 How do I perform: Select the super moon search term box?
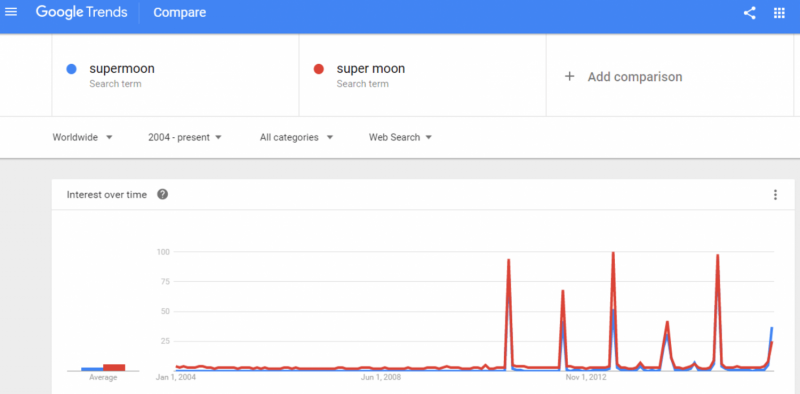(422, 76)
